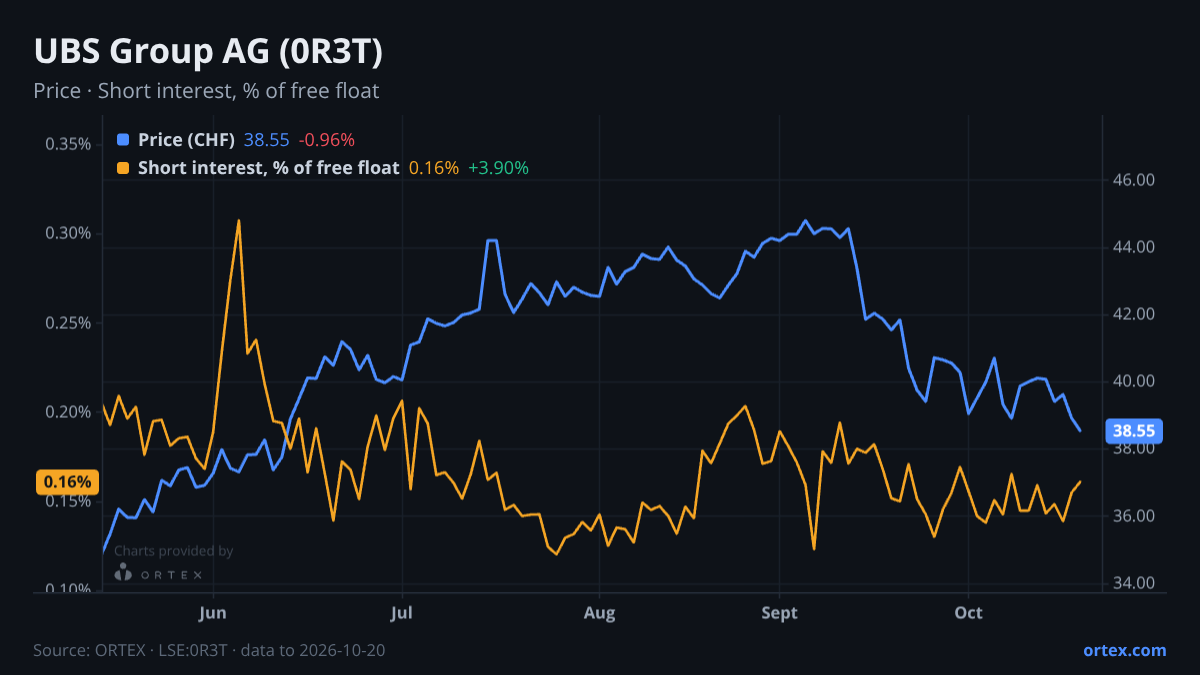
Task: Click the UBS Group AG (0R3T) title
Action: click(x=208, y=51)
